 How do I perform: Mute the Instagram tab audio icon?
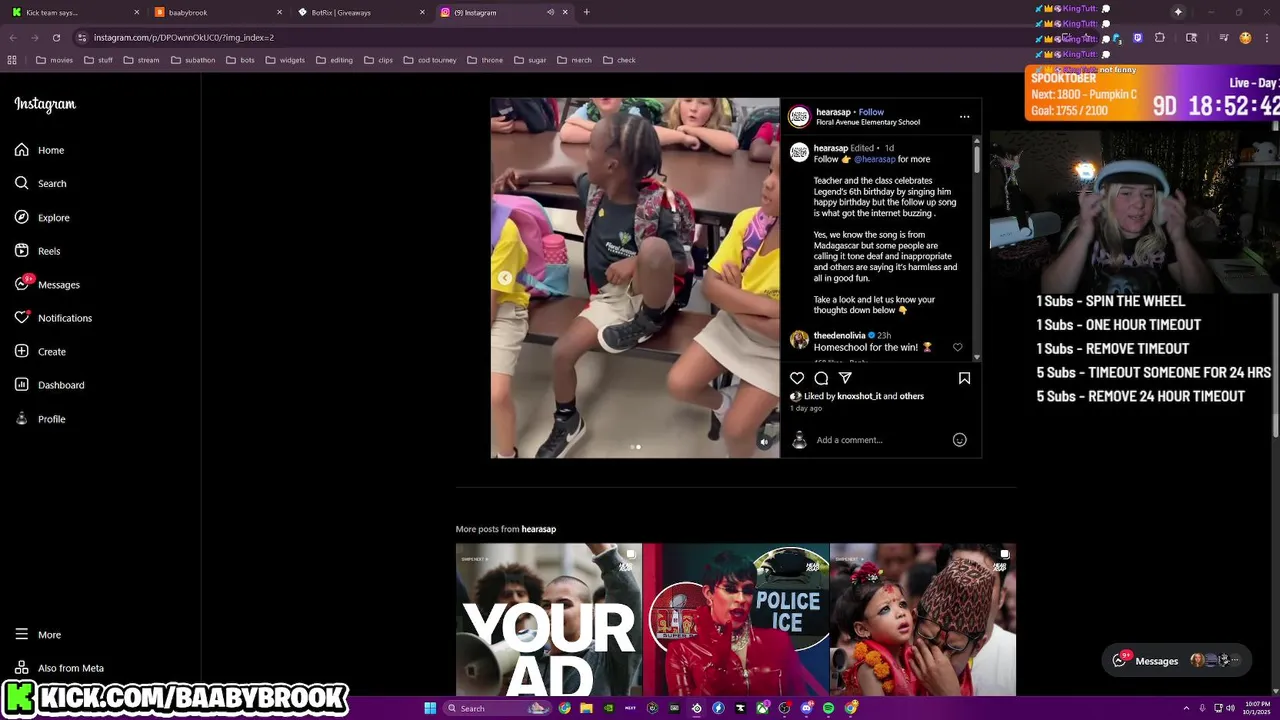click(550, 12)
